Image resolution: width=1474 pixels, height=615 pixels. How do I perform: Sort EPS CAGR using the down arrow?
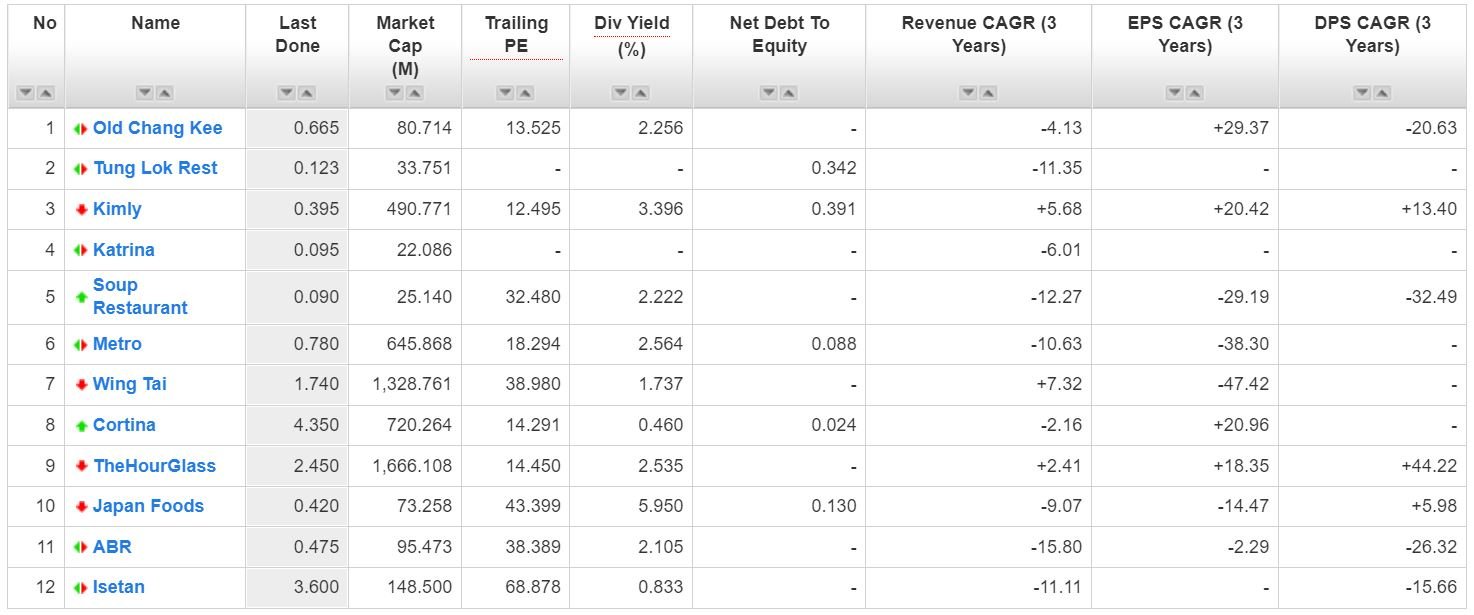point(1175,93)
